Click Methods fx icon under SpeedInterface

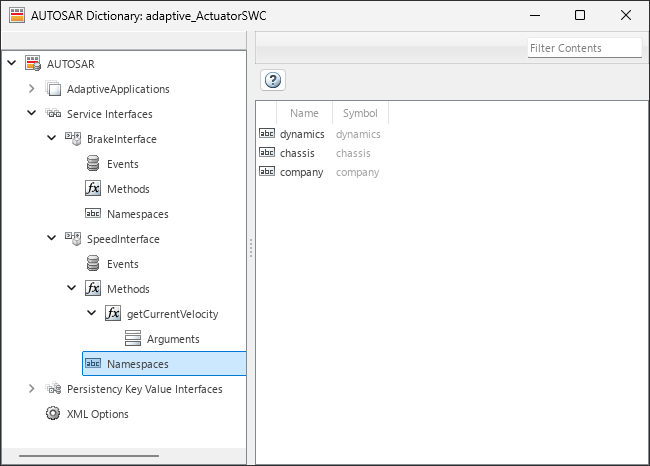[93, 288]
